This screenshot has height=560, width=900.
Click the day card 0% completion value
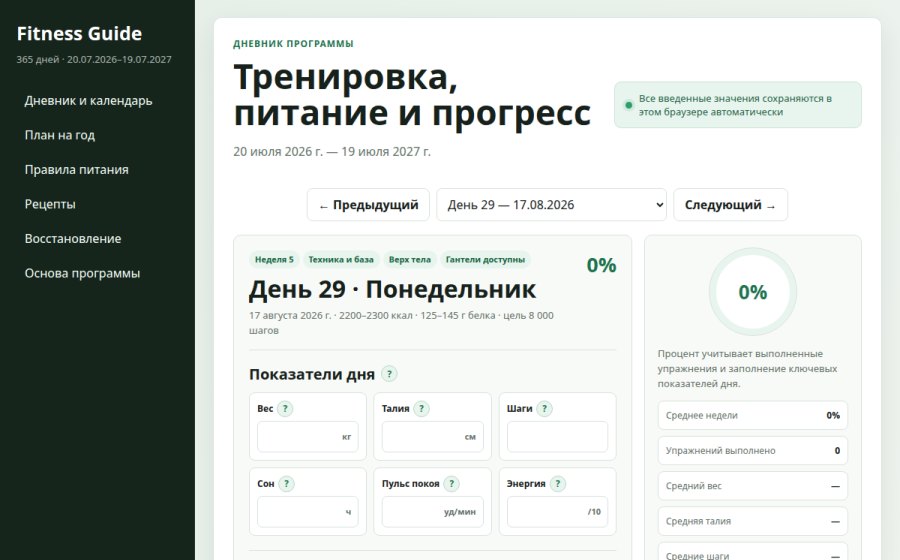(601, 265)
